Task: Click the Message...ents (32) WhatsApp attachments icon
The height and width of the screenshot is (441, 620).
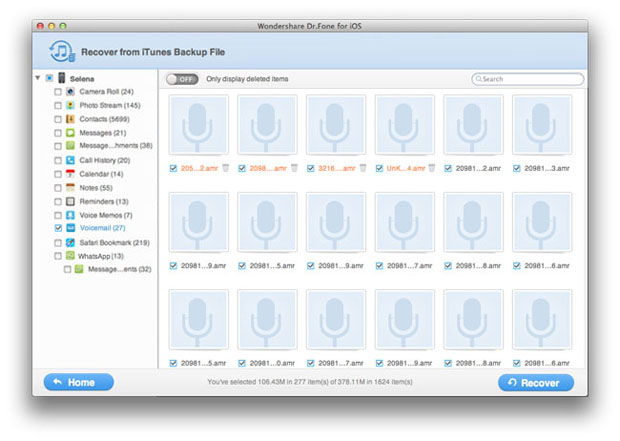Action: coord(79,269)
